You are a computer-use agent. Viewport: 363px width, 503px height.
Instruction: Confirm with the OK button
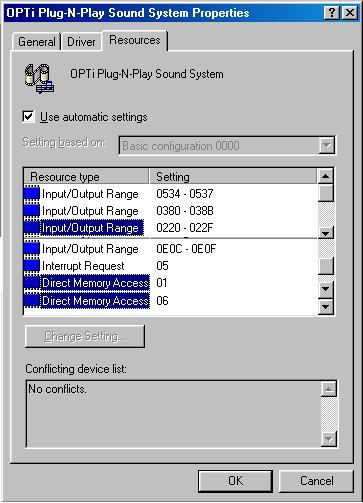[235, 481]
